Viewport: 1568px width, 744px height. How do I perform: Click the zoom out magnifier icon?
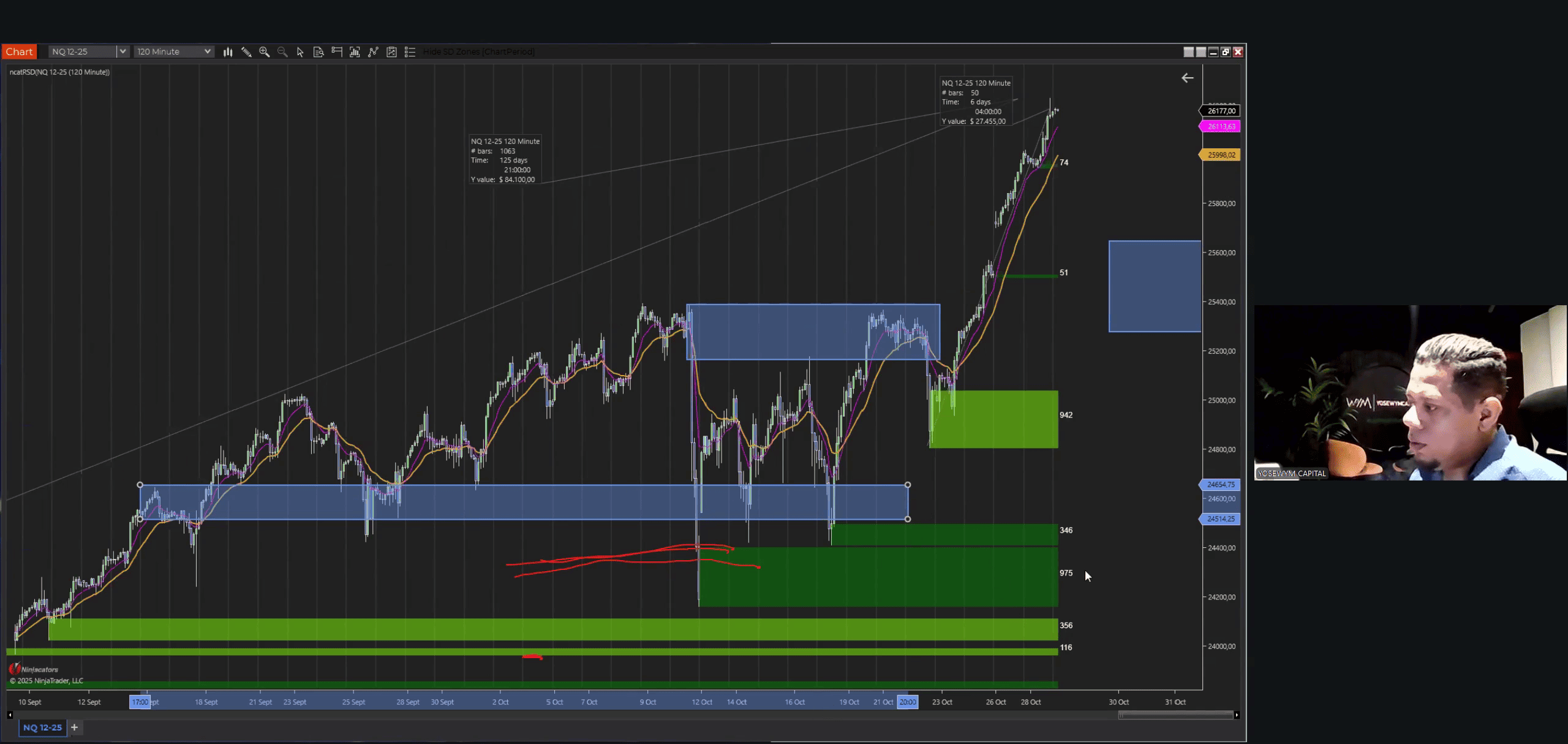282,52
